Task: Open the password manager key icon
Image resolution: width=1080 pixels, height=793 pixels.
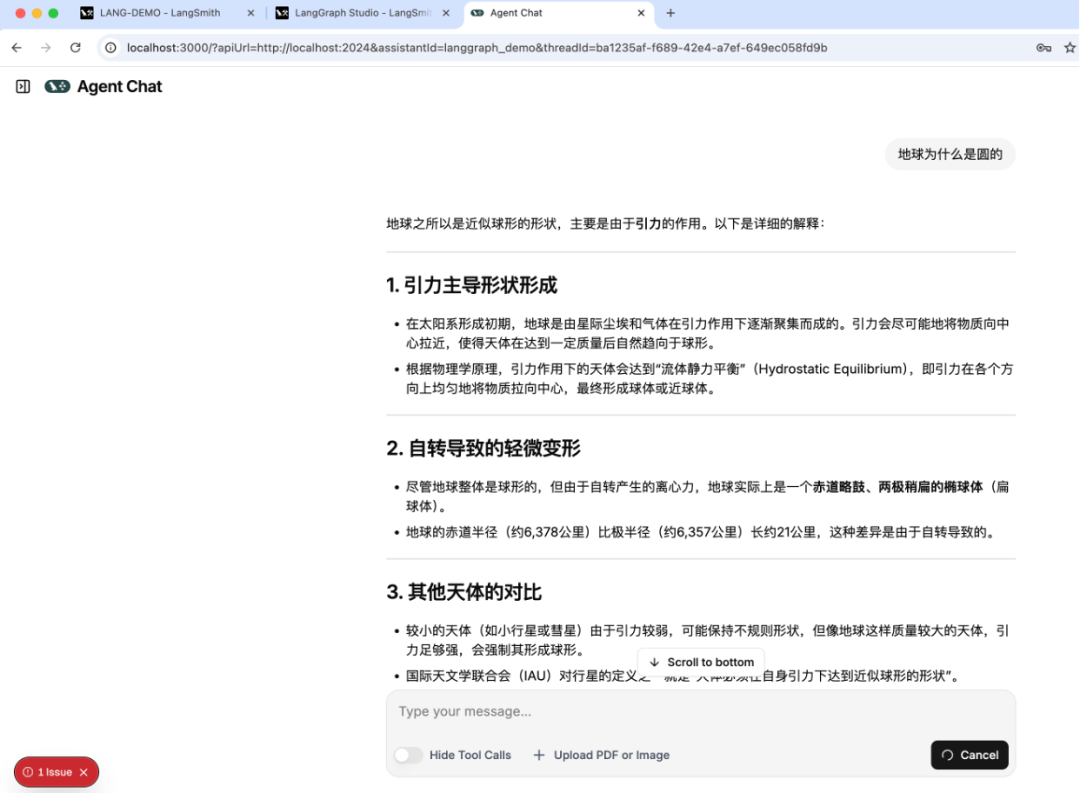Action: tap(1043, 47)
